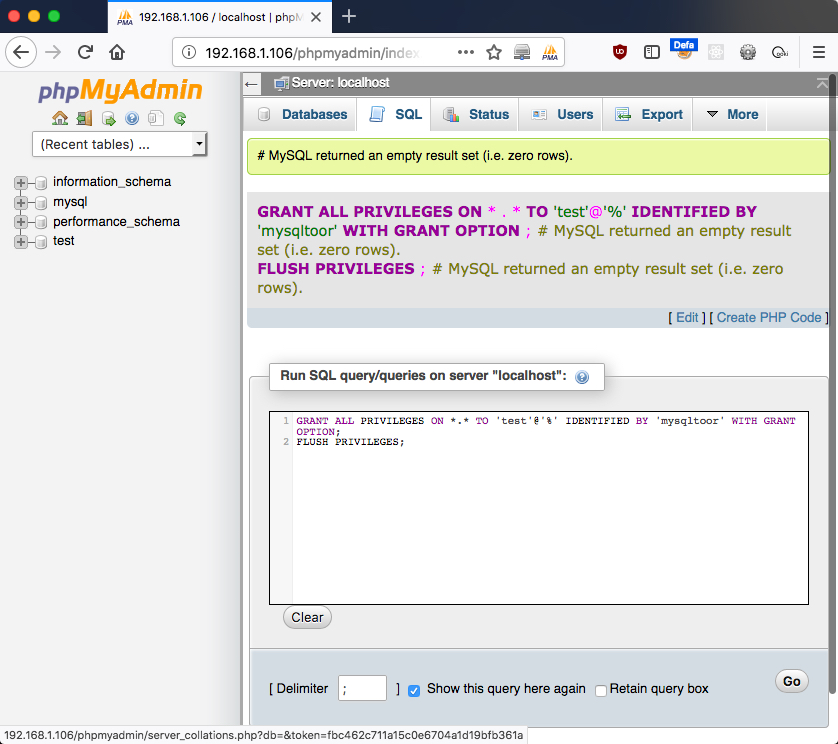Open phpMyAdmin Home icon in sidebar
This screenshot has width=838, height=744.
coord(60,118)
